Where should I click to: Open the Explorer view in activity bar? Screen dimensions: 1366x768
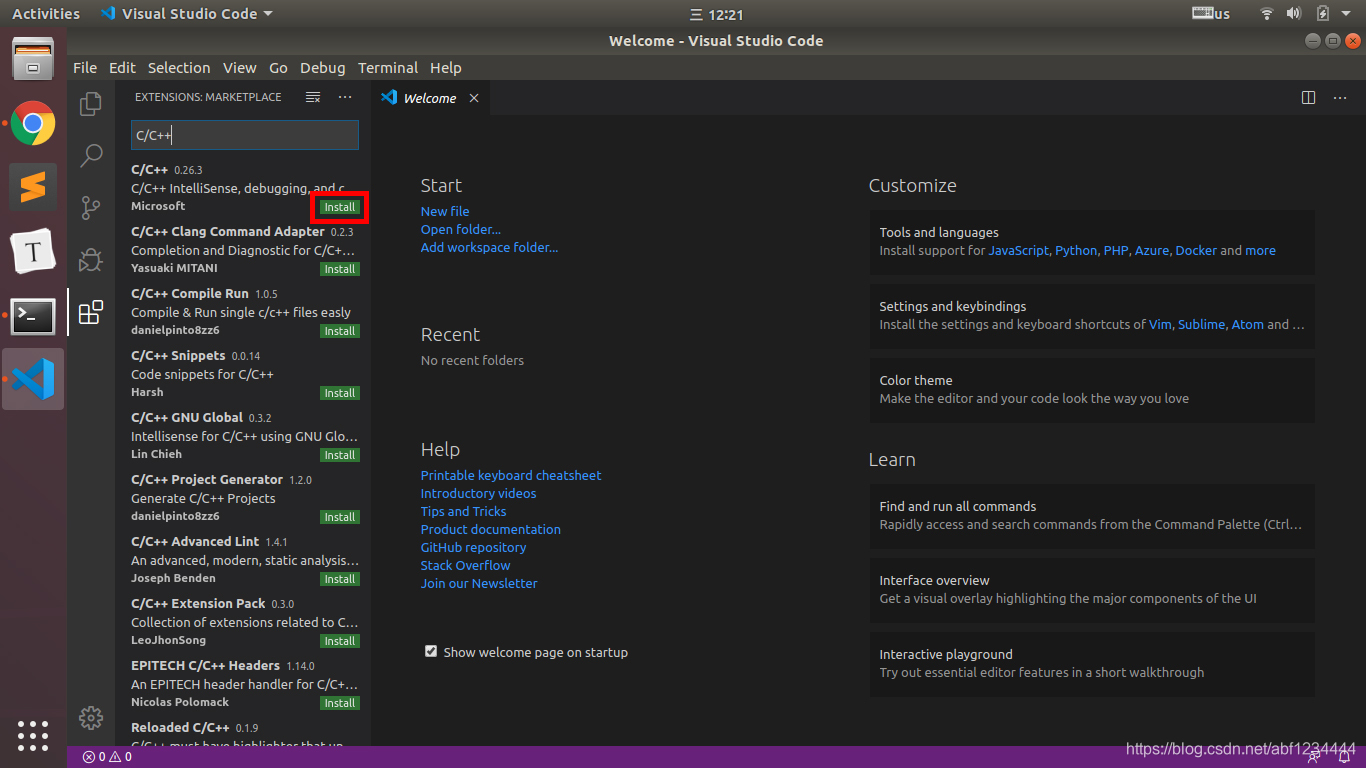pos(91,103)
